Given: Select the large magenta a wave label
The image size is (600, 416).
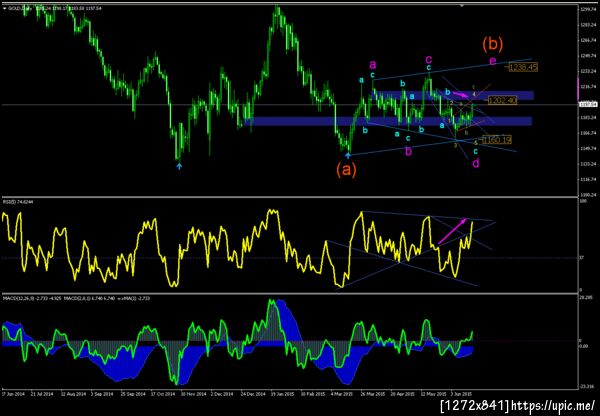Looking at the screenshot, I should tap(373, 64).
